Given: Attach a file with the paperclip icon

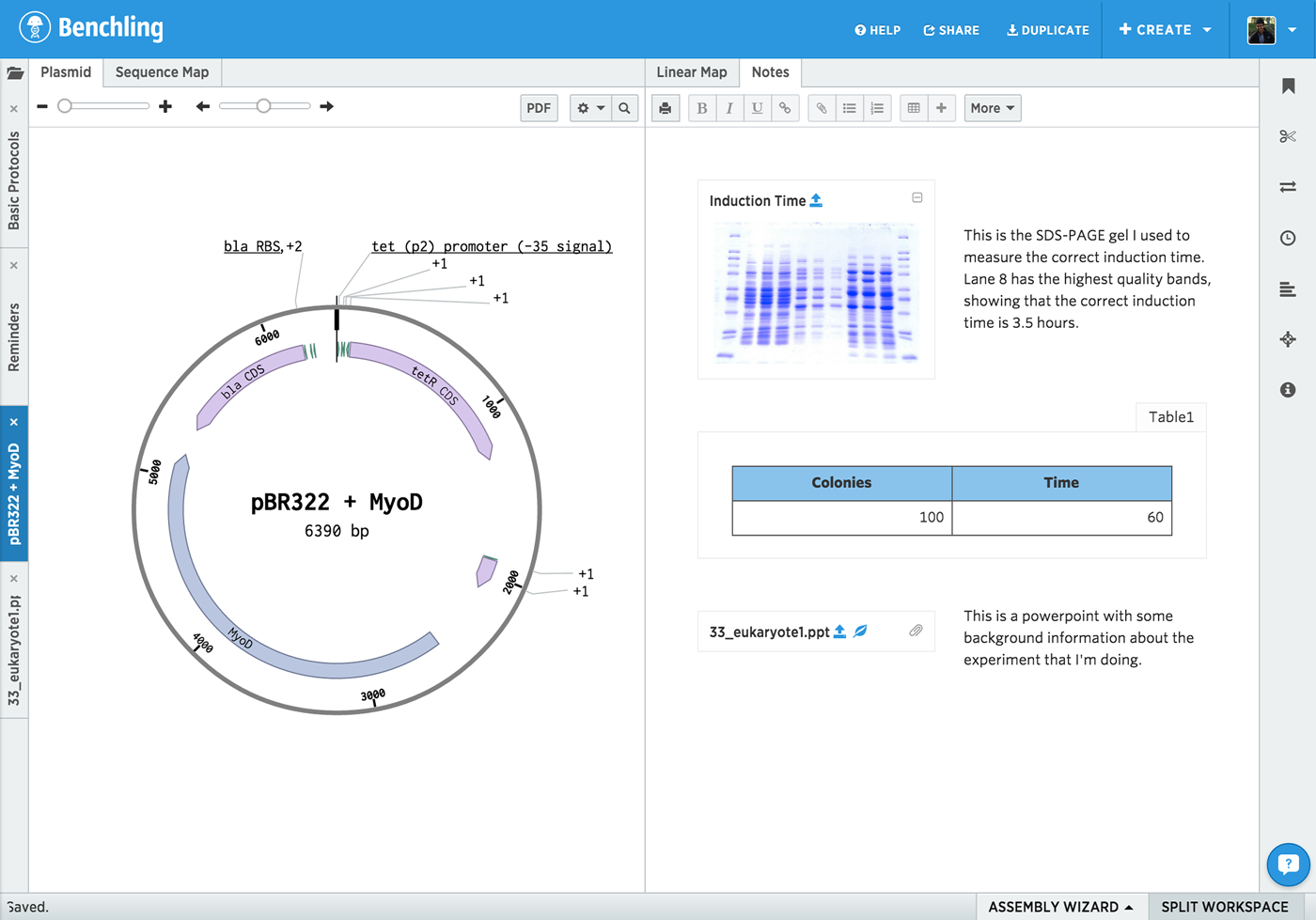Looking at the screenshot, I should (821, 107).
